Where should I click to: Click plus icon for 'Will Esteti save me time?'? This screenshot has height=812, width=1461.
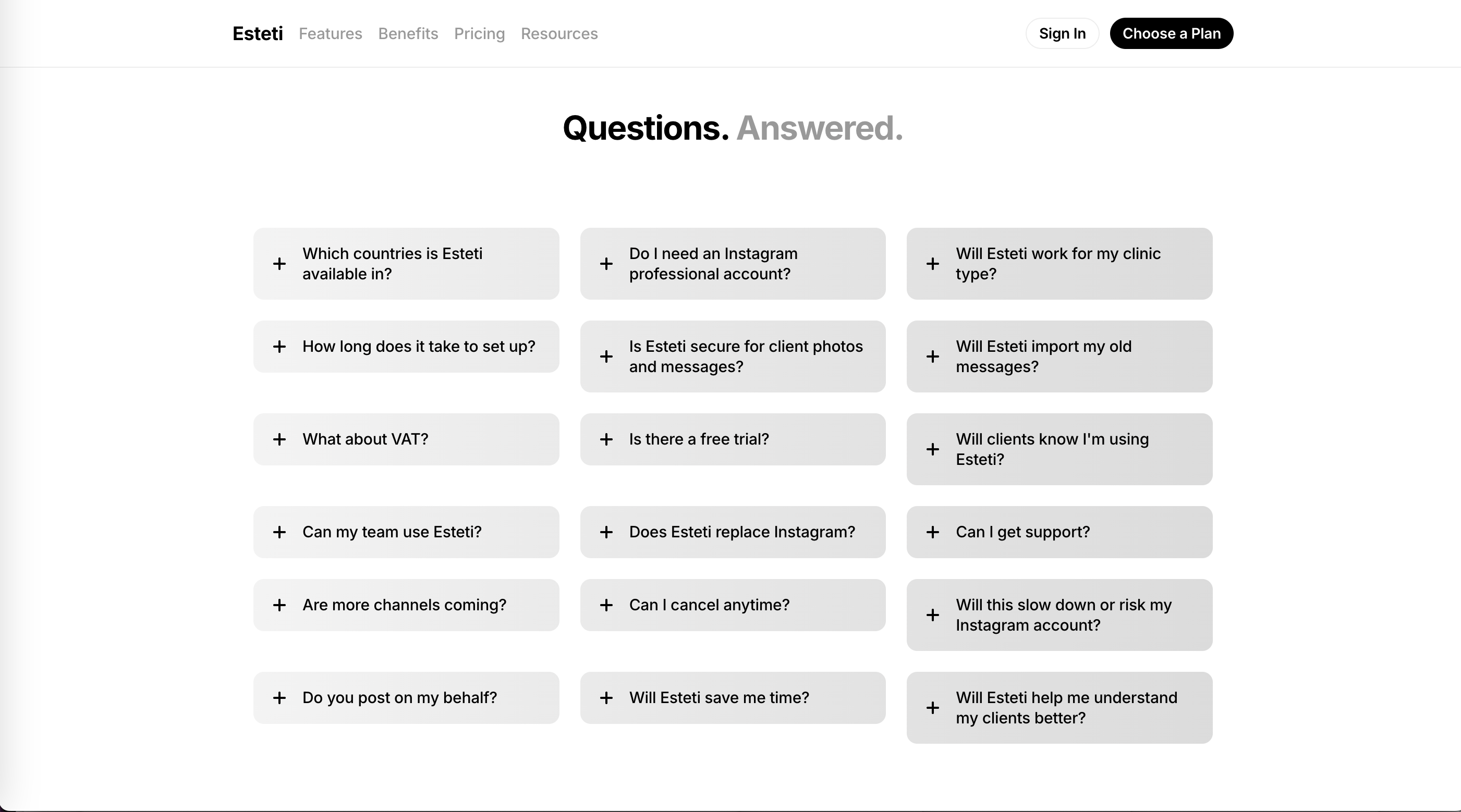pos(606,697)
